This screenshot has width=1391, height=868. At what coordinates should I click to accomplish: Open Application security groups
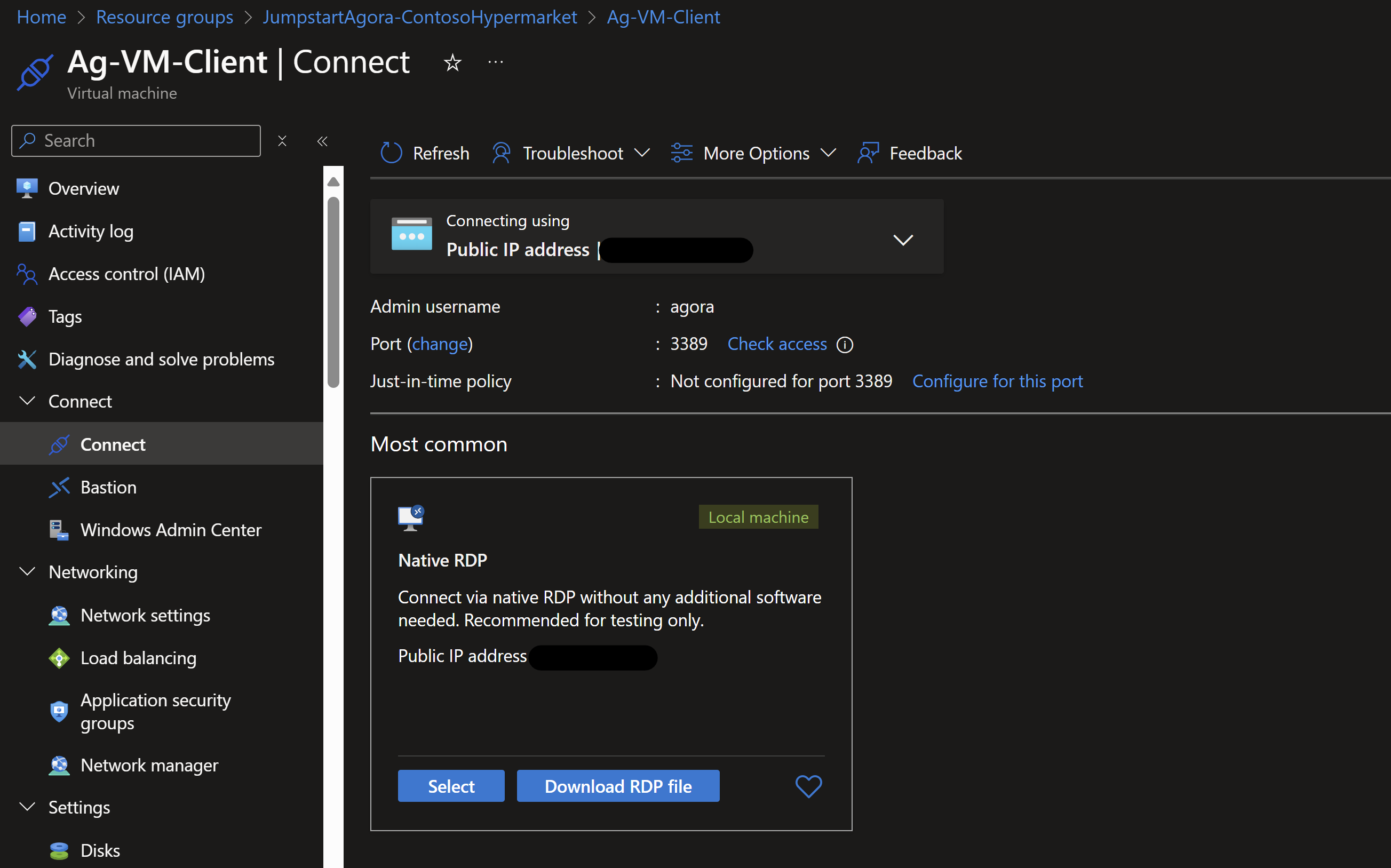tap(156, 711)
